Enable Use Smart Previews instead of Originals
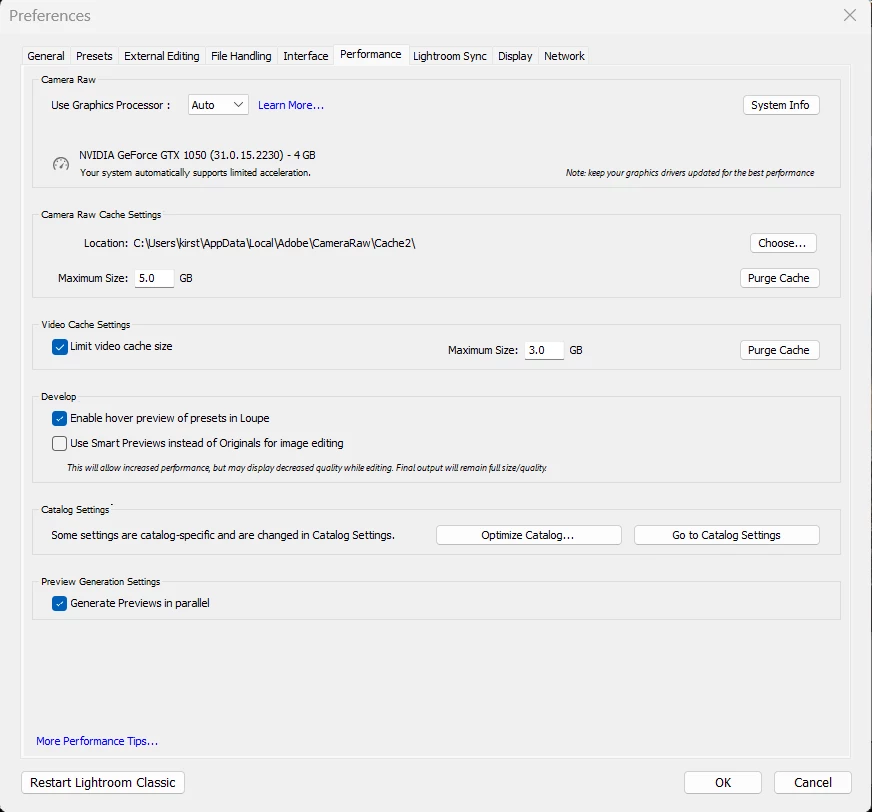Viewport: 872px width, 812px height. (x=60, y=443)
